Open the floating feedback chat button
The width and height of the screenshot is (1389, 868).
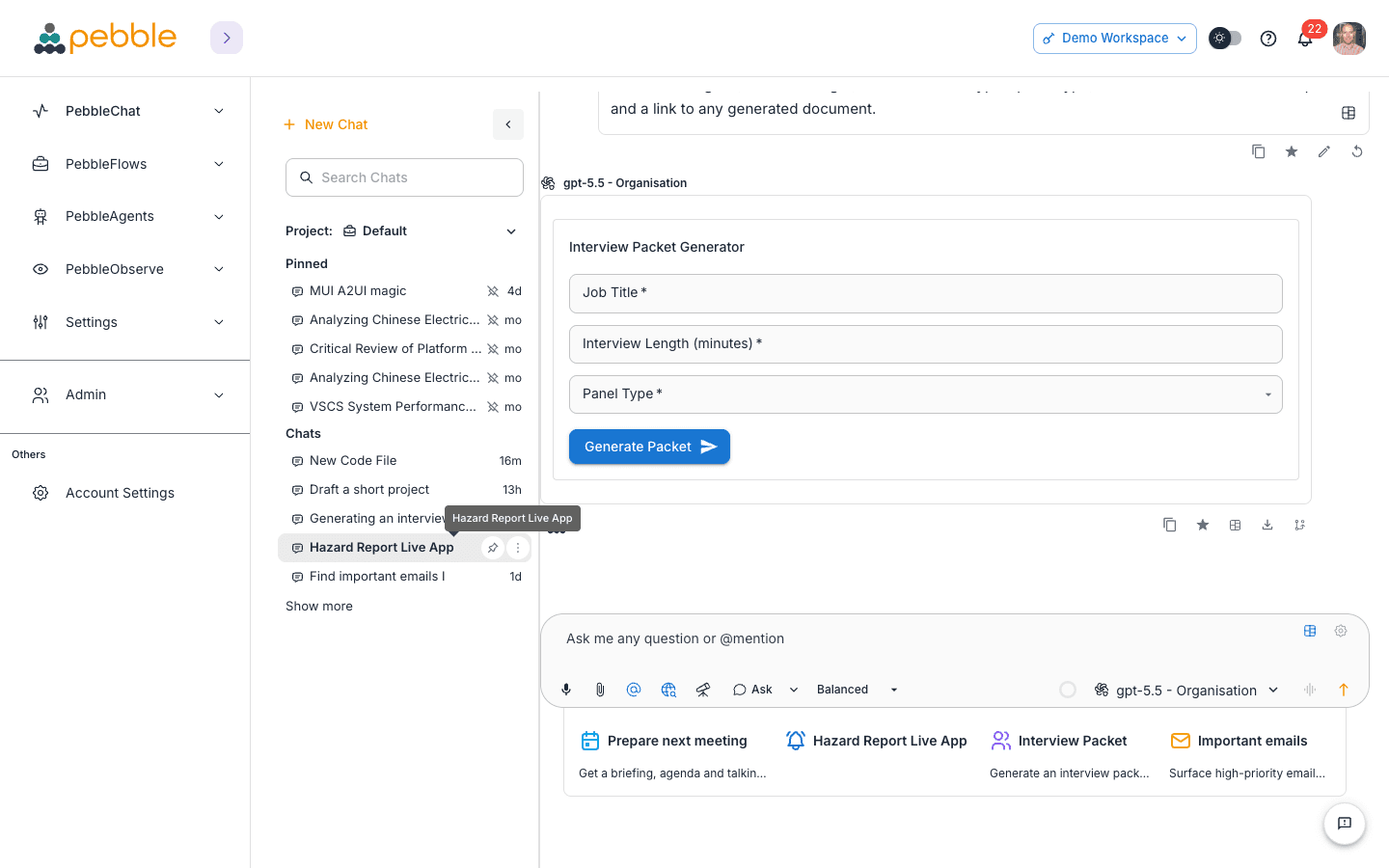(x=1345, y=824)
